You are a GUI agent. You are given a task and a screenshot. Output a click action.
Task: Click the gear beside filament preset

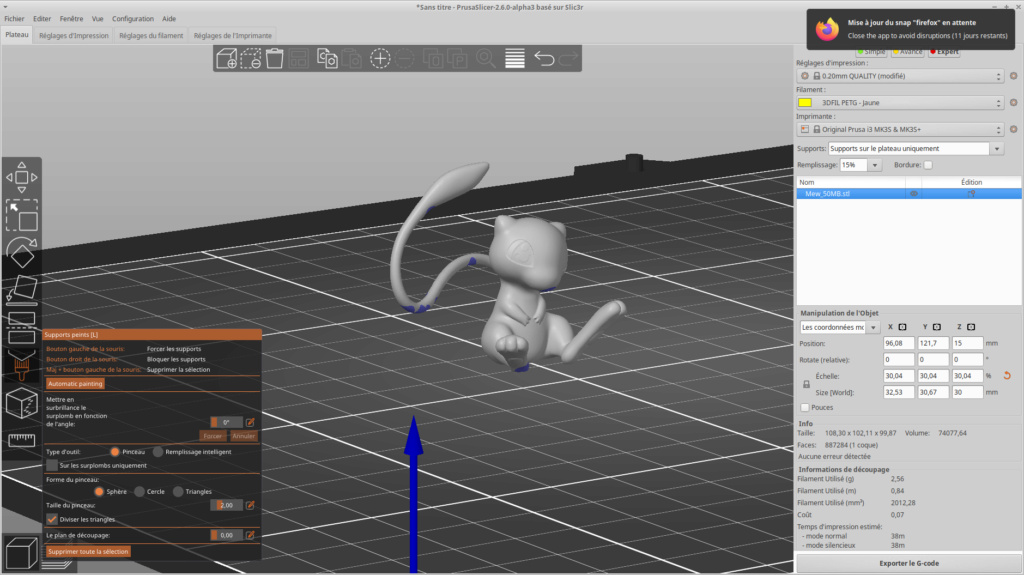[x=1014, y=103]
